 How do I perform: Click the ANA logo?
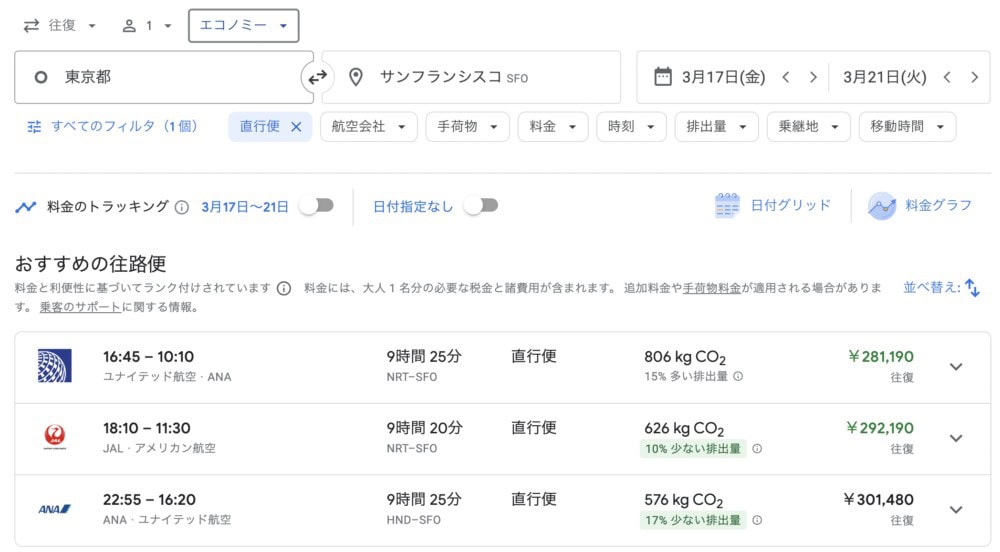54,509
